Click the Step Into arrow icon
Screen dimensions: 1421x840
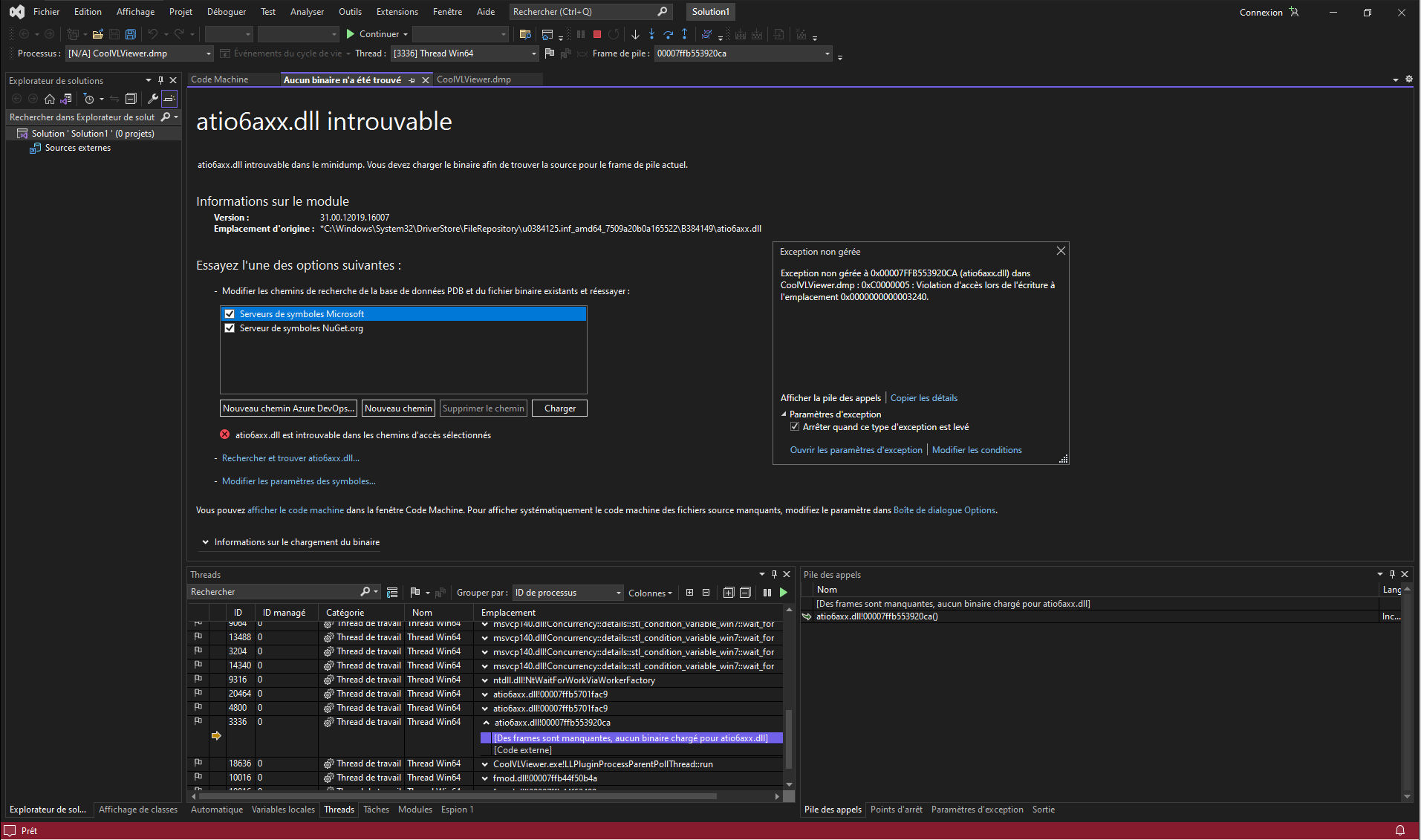pyautogui.click(x=651, y=34)
